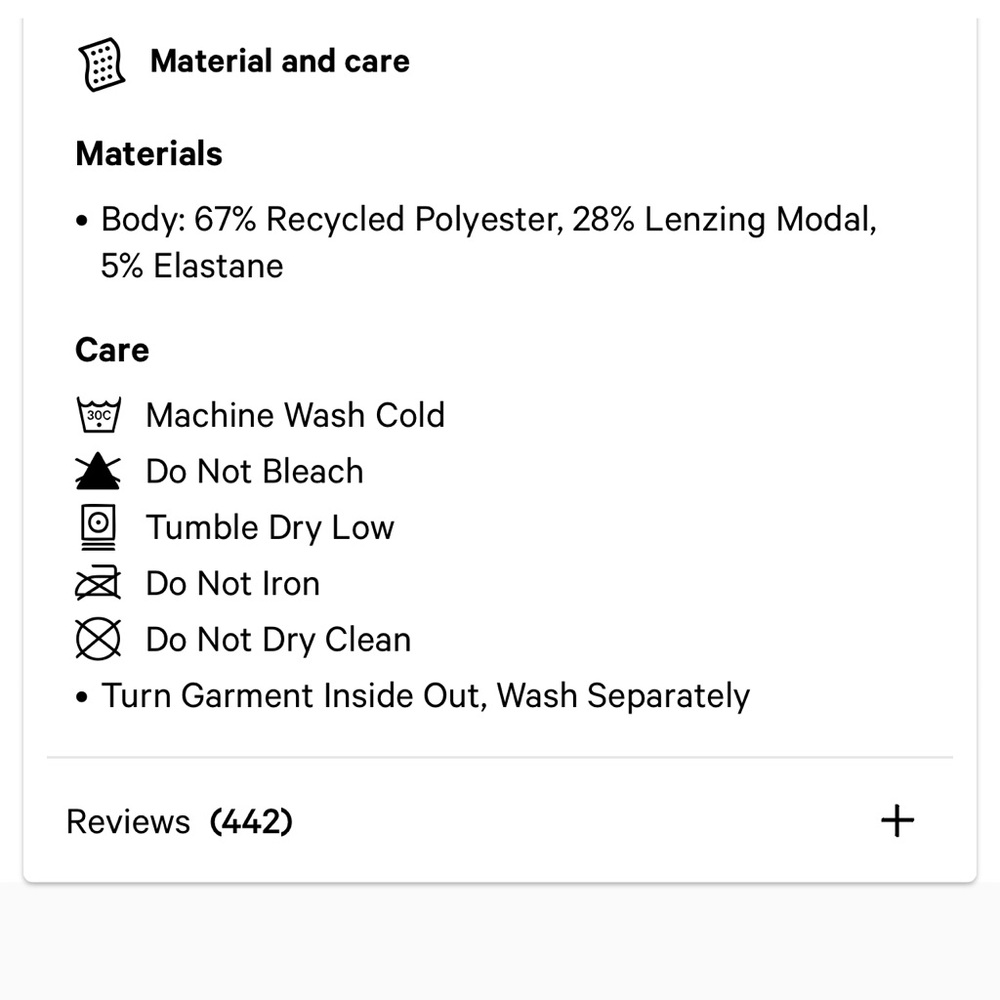Viewport: 1000px width, 1000px height.
Task: Click the review count (442)
Action: pos(251,822)
